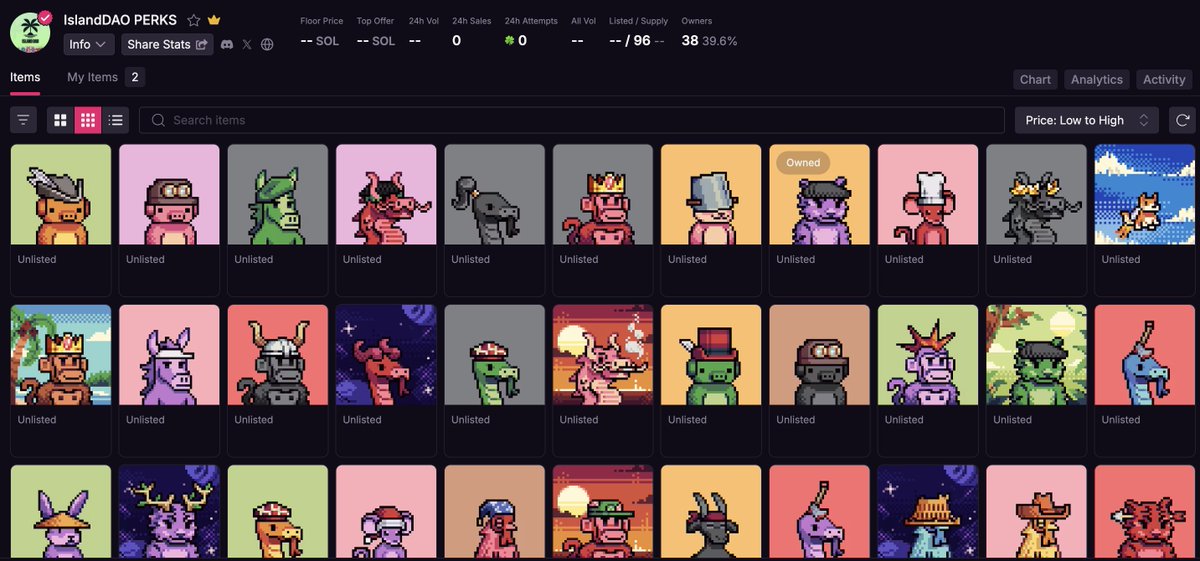Open the collection's Discord link icon
1200x561 pixels.
coord(227,44)
